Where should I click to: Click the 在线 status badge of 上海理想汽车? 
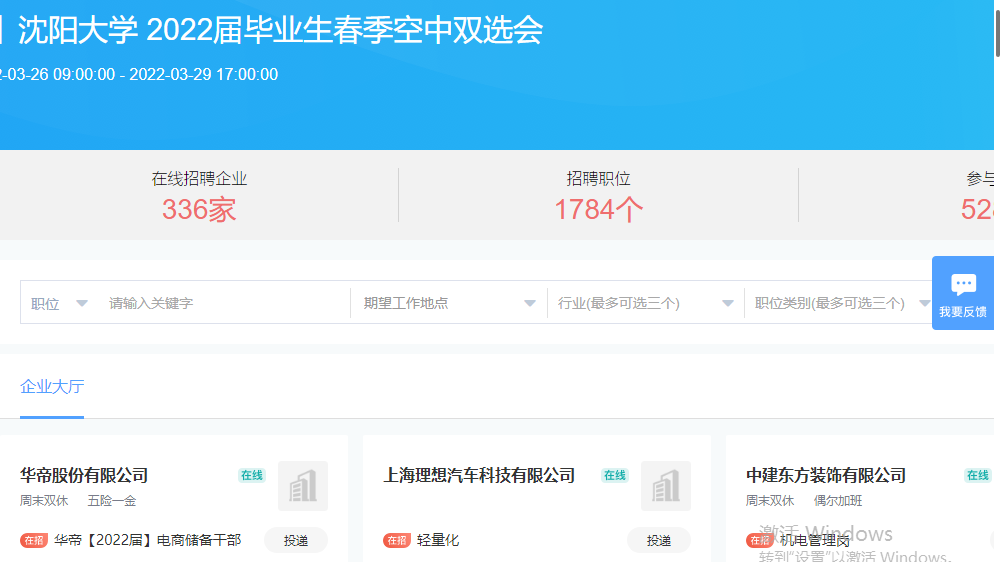pos(615,475)
